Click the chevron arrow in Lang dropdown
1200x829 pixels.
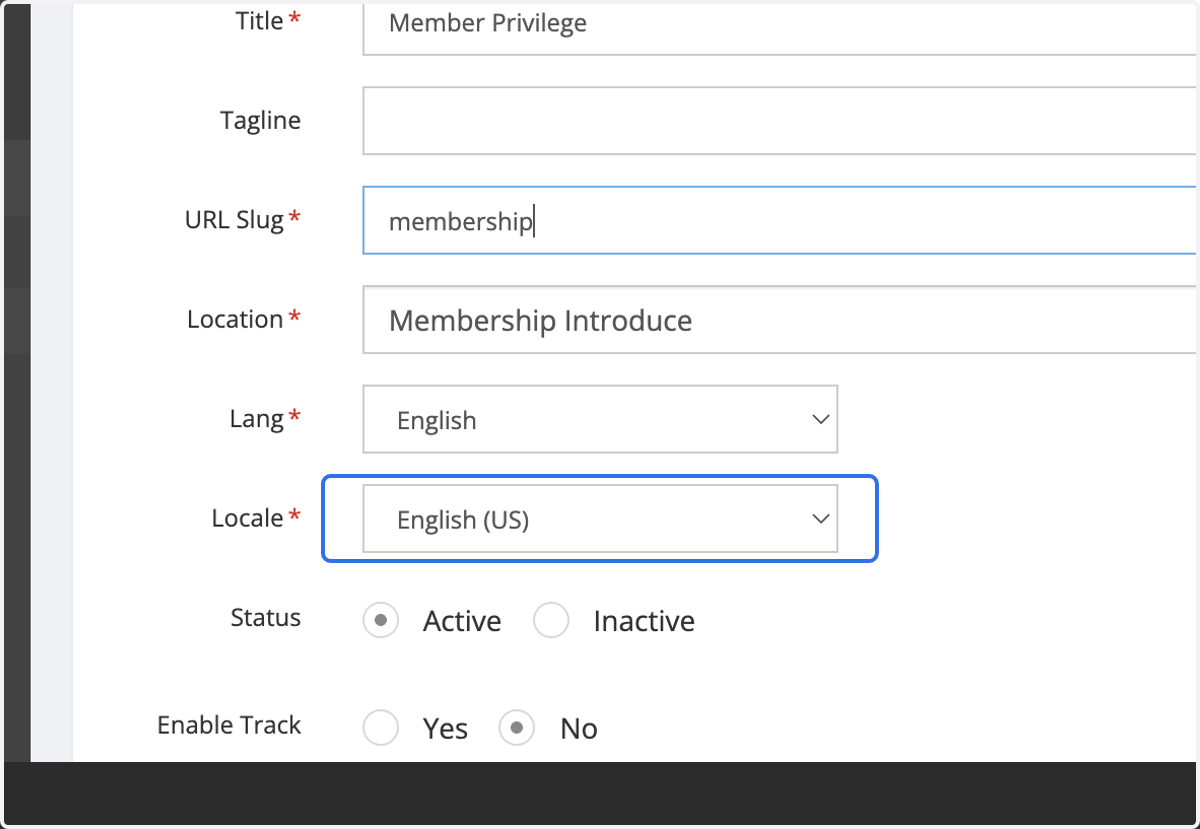(820, 419)
